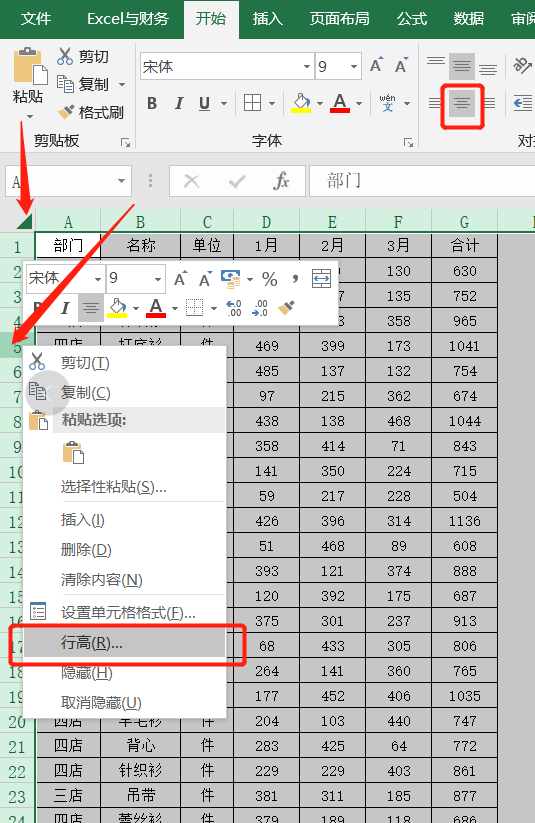Viewport: 535px width, 823px height.
Task: Toggle Italic in the ribbon
Action: 179,103
